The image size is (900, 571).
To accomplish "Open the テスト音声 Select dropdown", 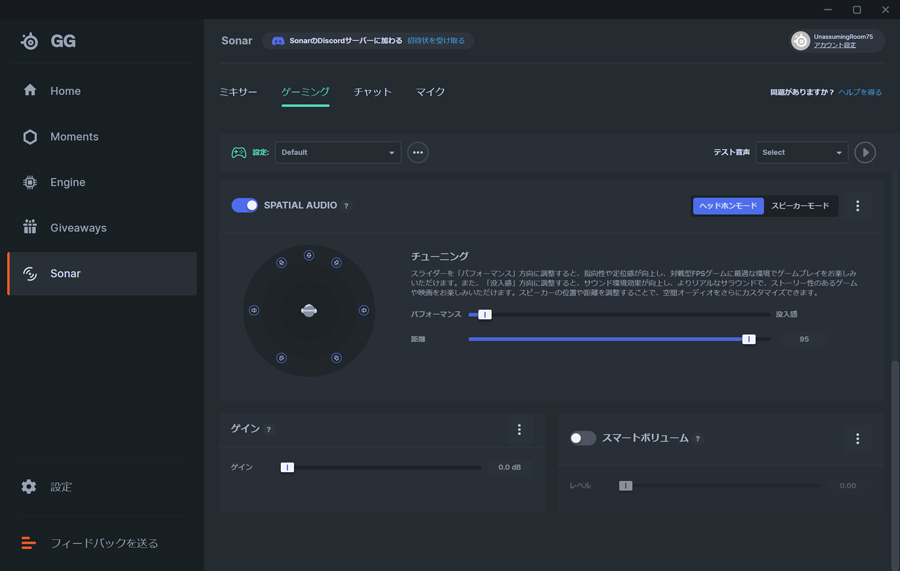I will click(801, 153).
